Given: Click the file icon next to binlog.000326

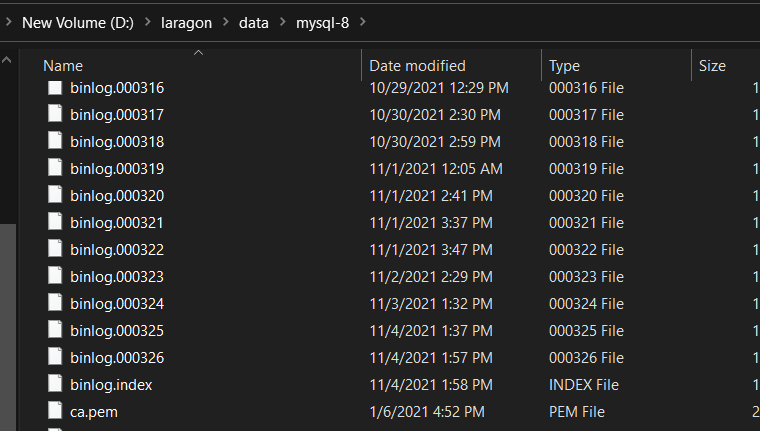Looking at the screenshot, I should point(55,357).
